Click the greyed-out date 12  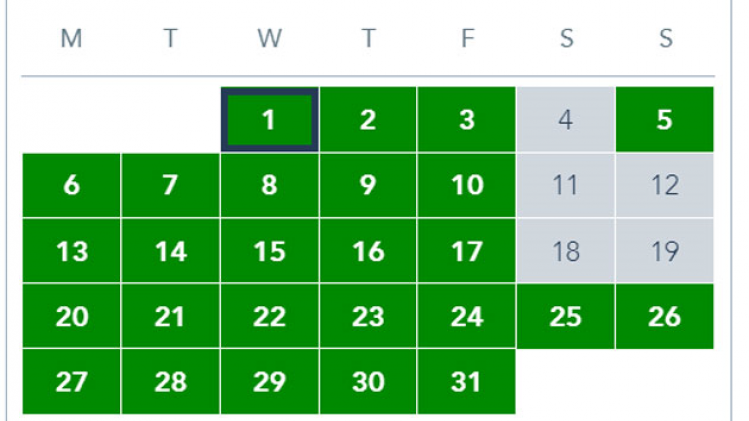[x=665, y=186]
